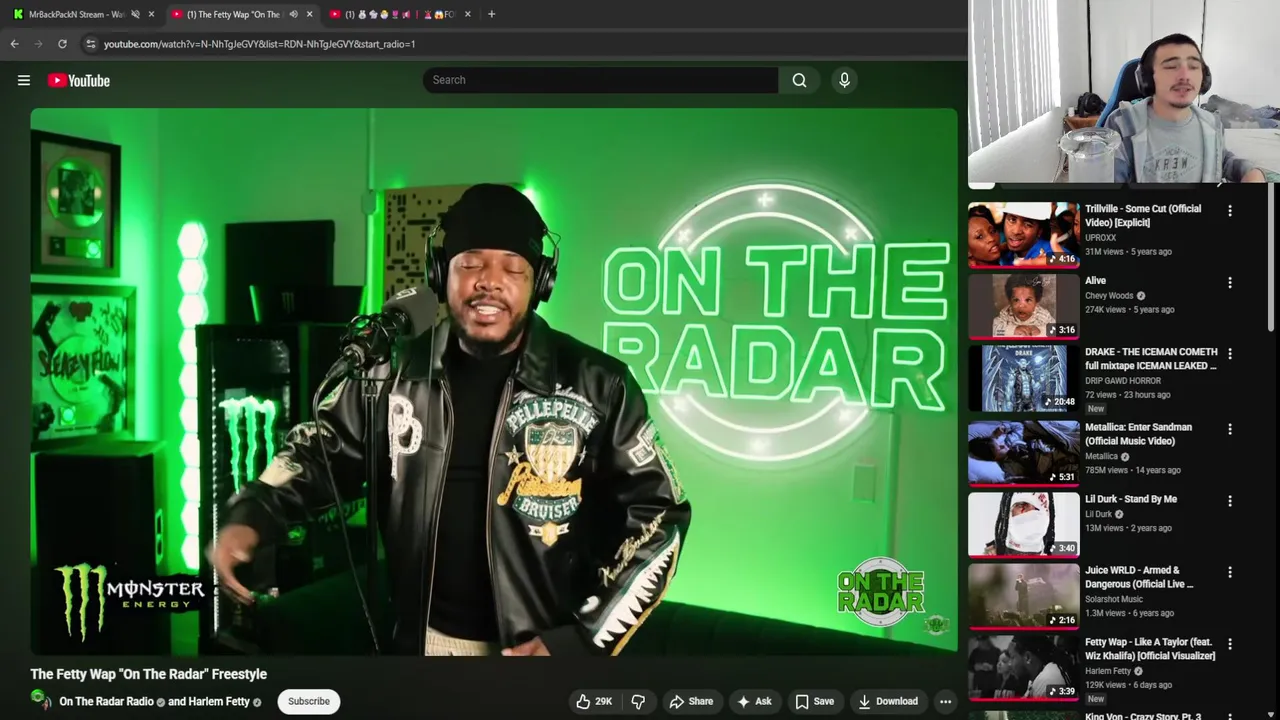
Task: Share the Fetty Wap freestyle video
Action: click(x=691, y=701)
